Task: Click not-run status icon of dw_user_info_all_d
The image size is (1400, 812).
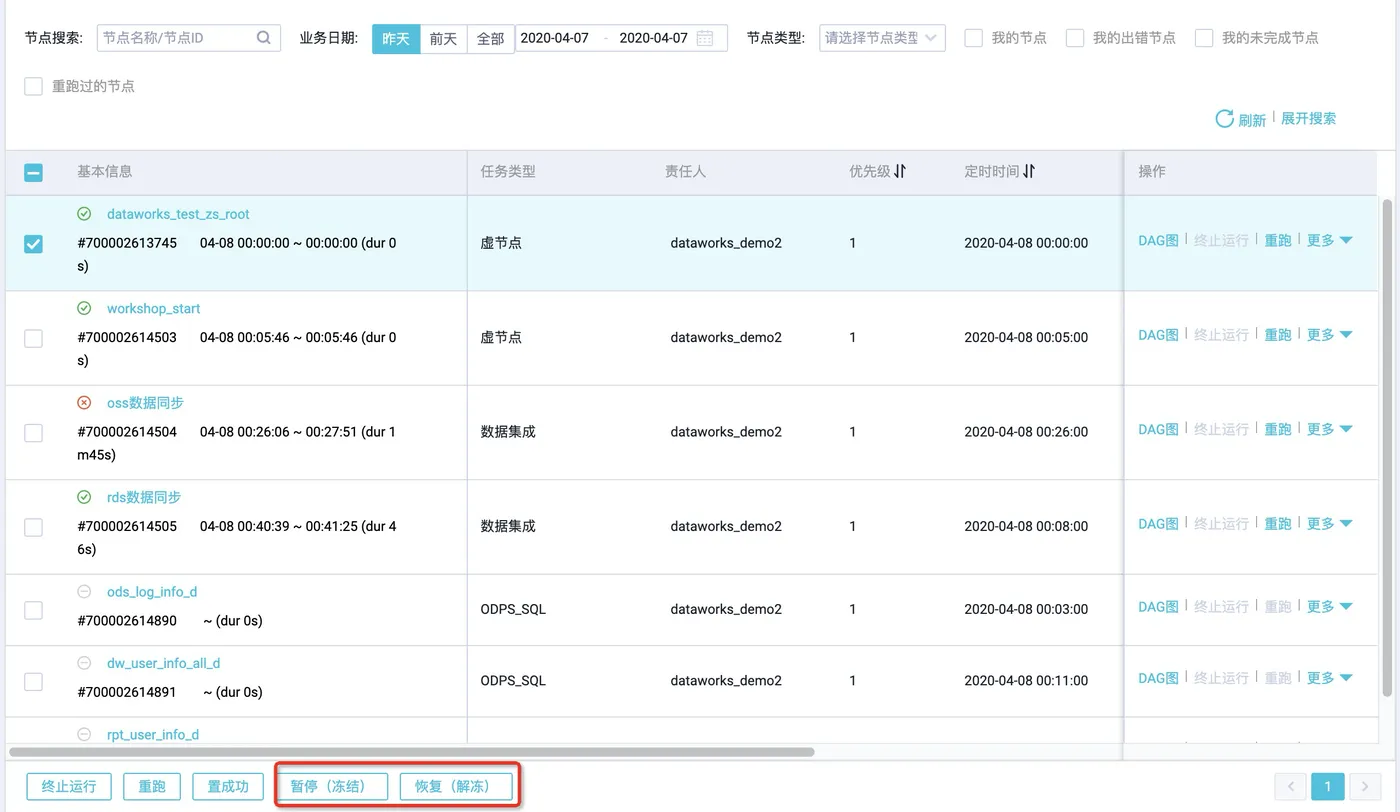Action: (84, 663)
